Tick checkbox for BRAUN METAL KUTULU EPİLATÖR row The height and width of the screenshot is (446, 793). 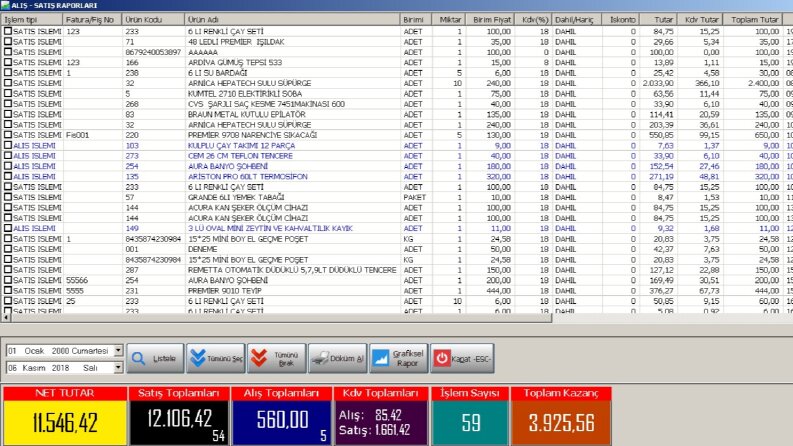(8, 114)
